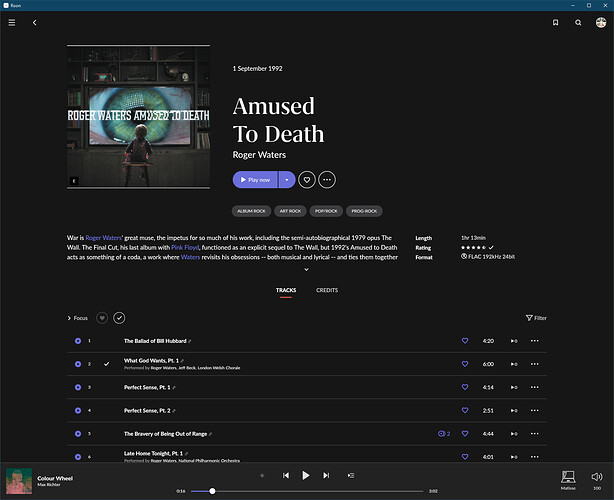Skip to previous track
The width and height of the screenshot is (614, 500).
pyautogui.click(x=286, y=475)
